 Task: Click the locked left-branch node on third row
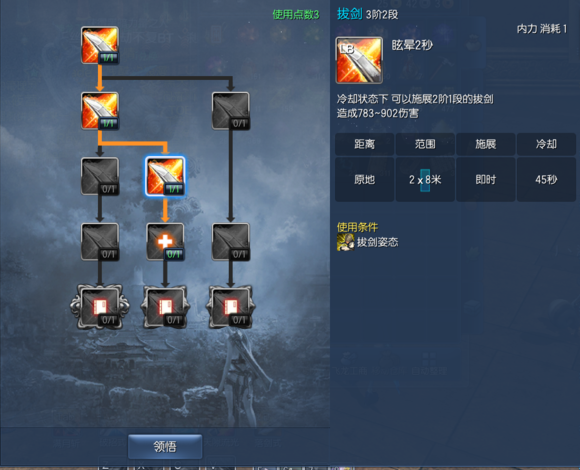pyautogui.click(x=100, y=176)
